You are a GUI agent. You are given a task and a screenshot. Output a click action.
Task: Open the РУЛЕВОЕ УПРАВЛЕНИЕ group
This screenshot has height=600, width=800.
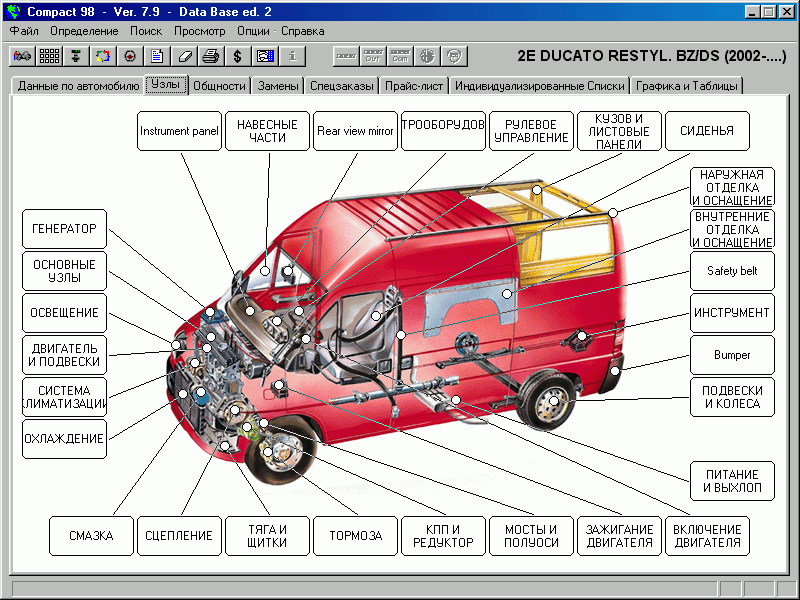tap(531, 131)
